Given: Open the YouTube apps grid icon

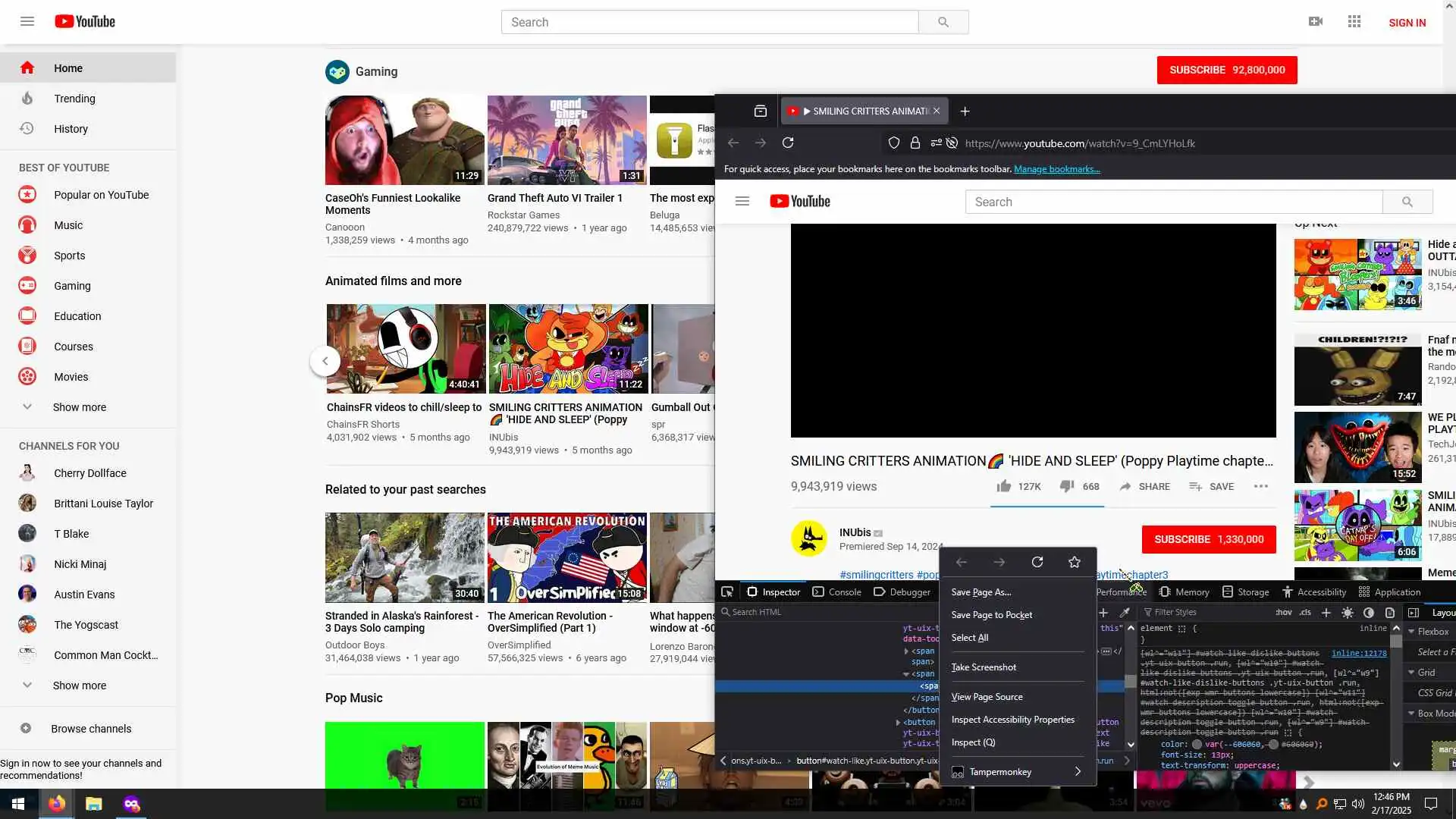Looking at the screenshot, I should click(1354, 22).
